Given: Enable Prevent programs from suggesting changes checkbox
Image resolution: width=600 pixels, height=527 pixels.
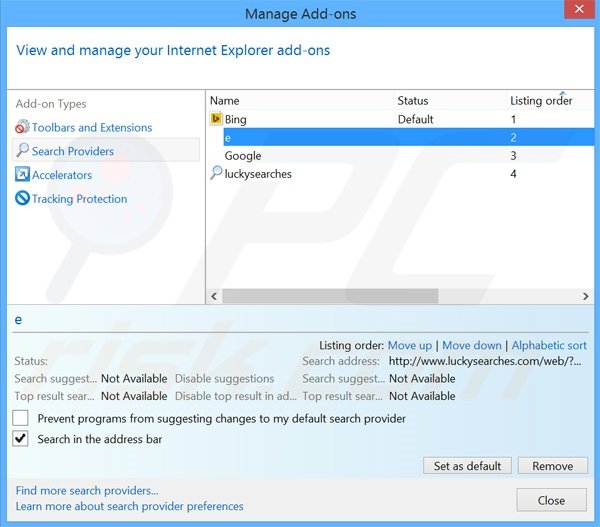Looking at the screenshot, I should [20, 418].
